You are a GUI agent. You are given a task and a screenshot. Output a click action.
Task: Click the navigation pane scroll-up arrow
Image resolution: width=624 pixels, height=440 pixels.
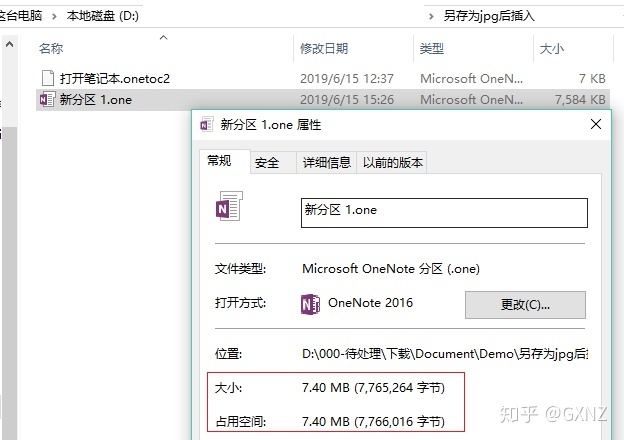coord(10,44)
